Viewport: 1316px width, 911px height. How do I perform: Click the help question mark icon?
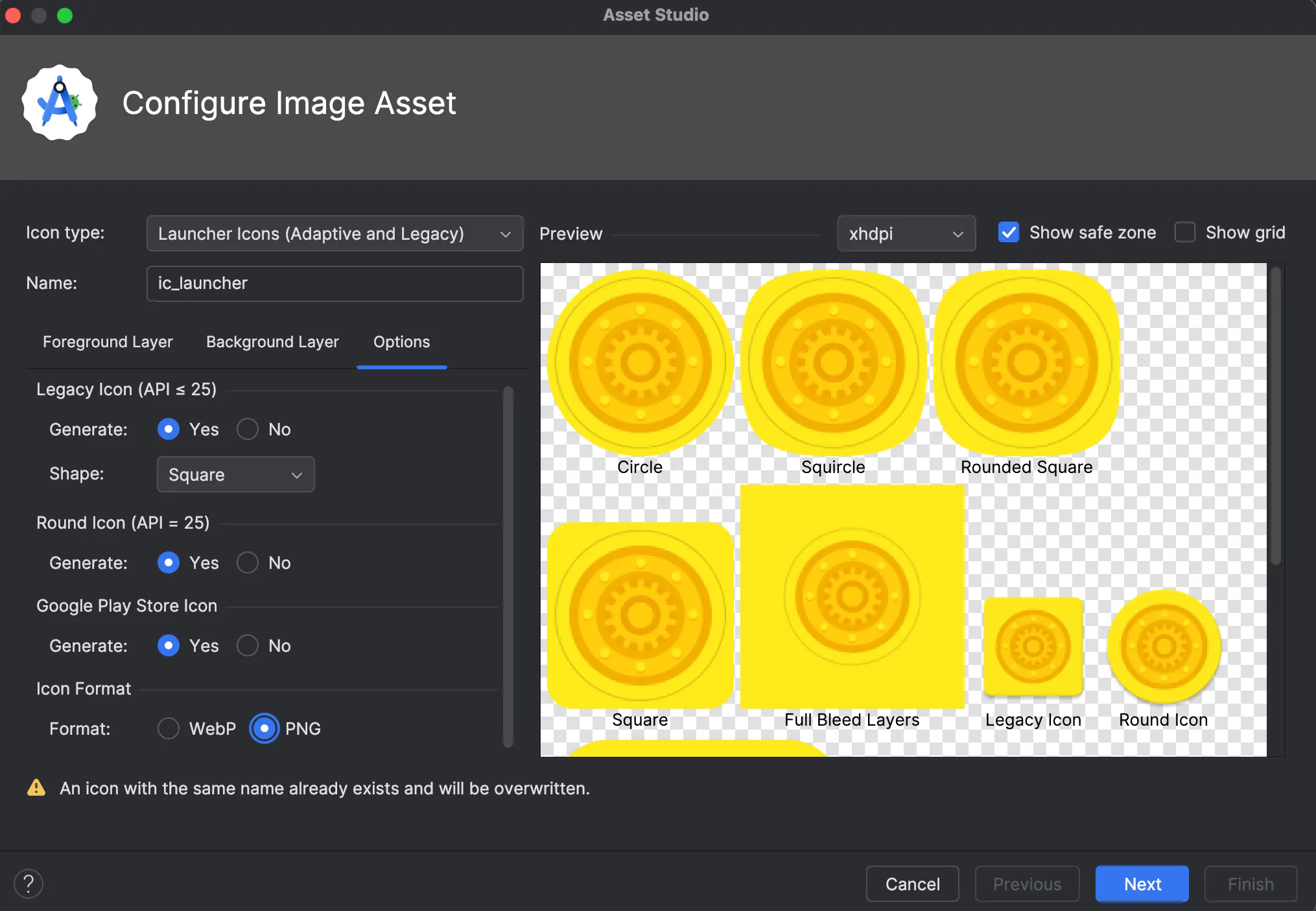pos(29,884)
